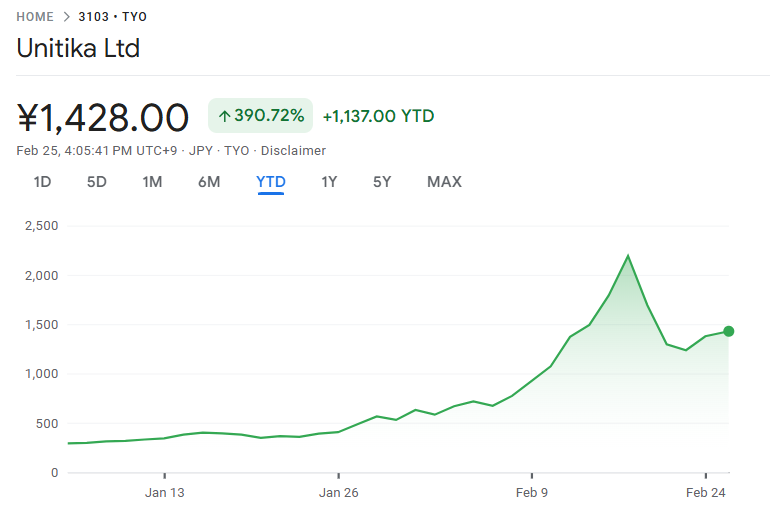770x522 pixels.
Task: Switch chart to 6M range
Action: coord(209,182)
